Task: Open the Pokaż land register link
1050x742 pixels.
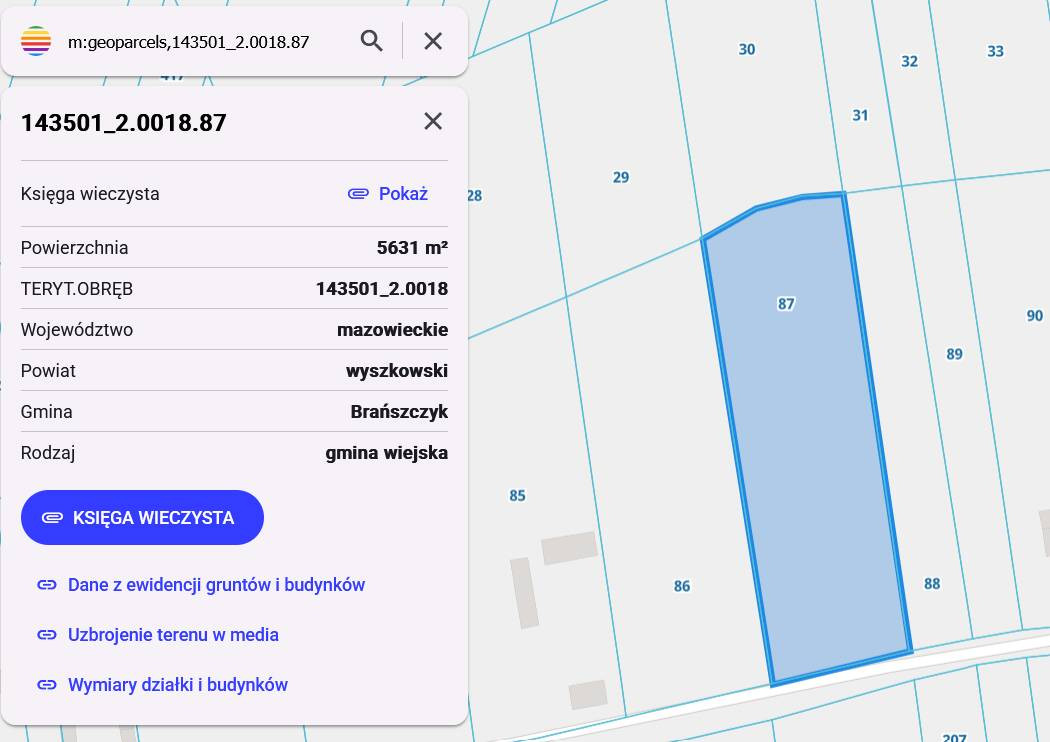Action: (403, 194)
